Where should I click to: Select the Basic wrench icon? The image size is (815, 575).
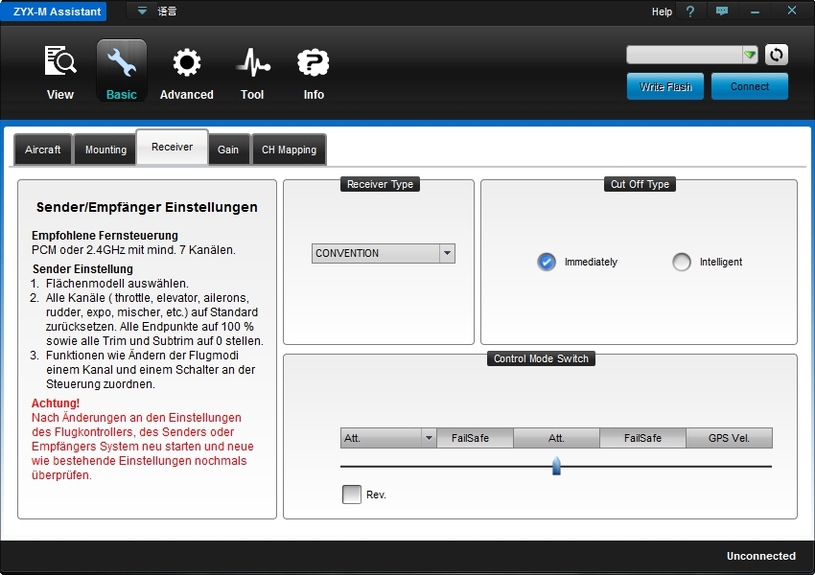121,64
